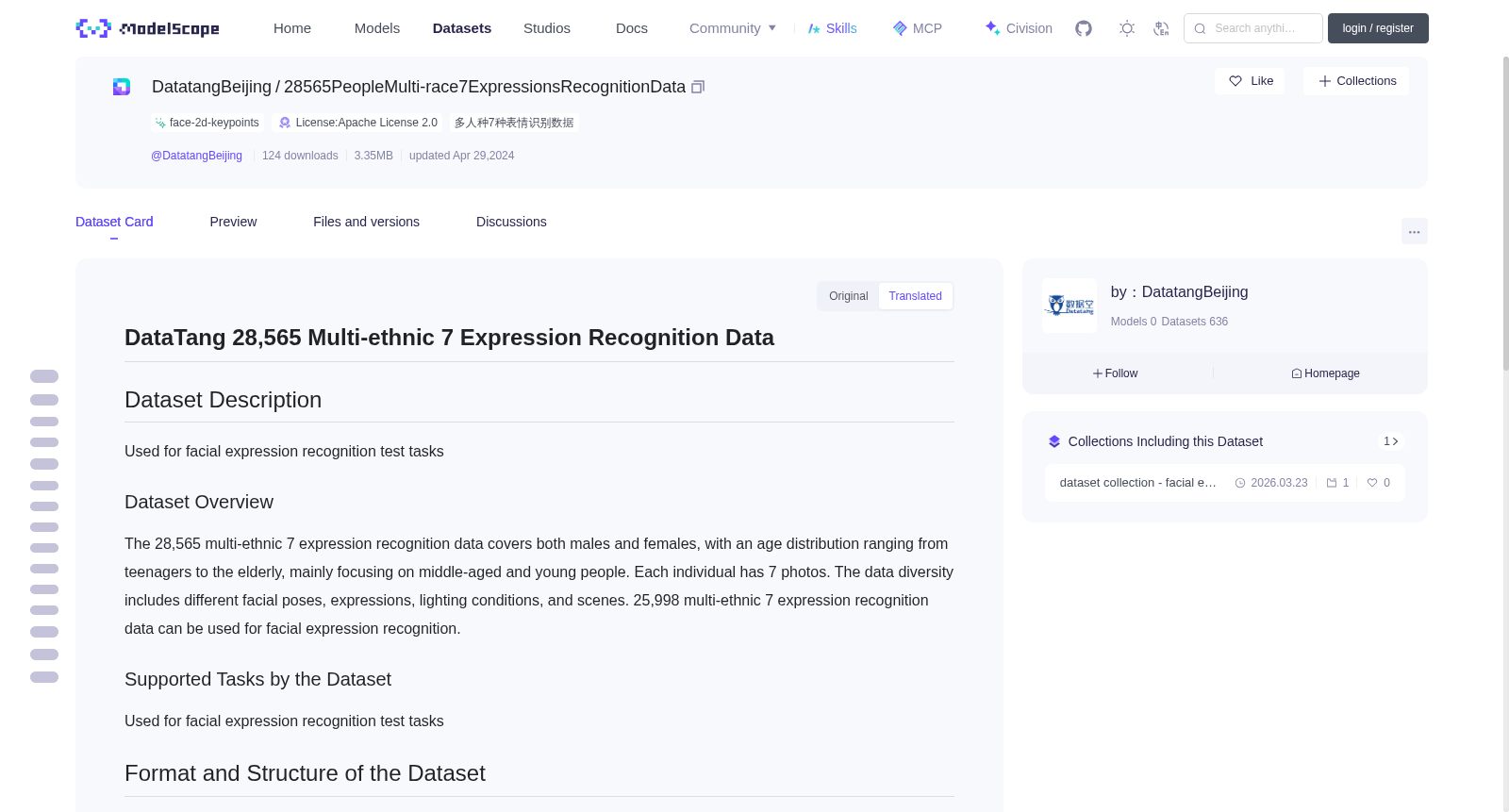Switch to Files and versions tab
The image size is (1509, 812).
[366, 222]
